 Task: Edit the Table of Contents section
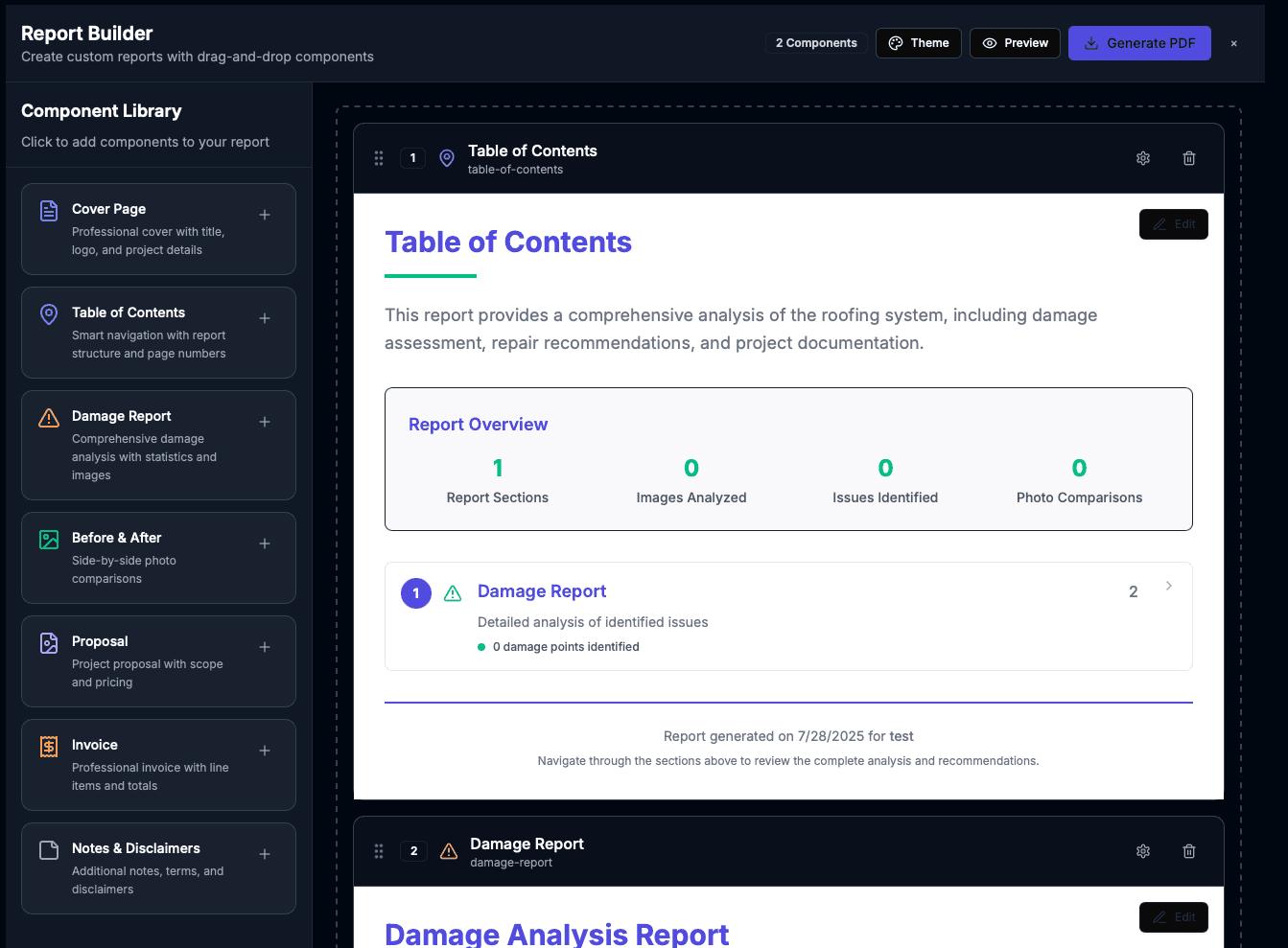1174,224
